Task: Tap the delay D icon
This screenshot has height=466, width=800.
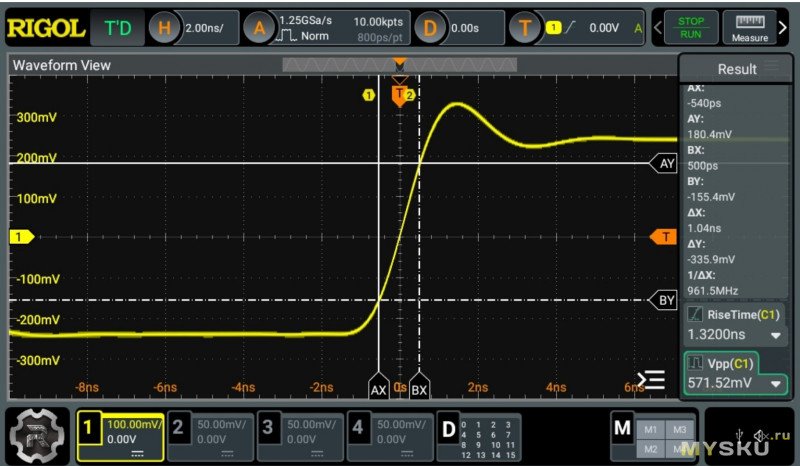Action: click(x=430, y=28)
